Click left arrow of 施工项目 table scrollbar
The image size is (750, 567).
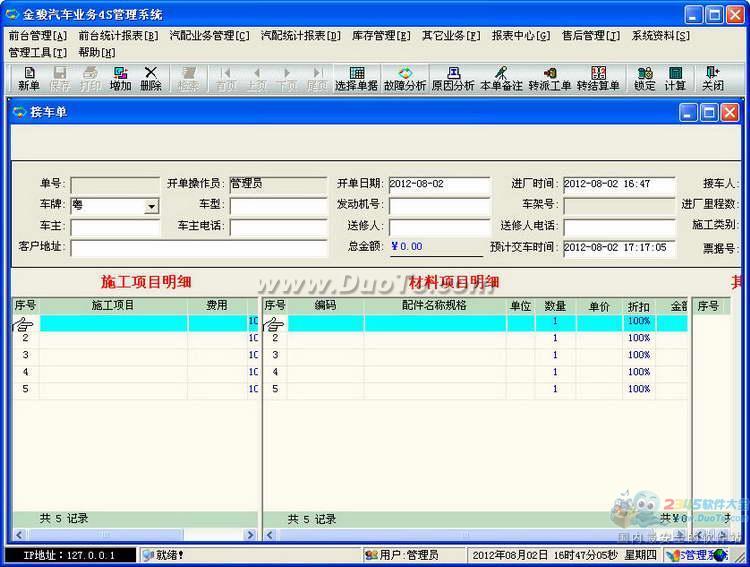19,535
